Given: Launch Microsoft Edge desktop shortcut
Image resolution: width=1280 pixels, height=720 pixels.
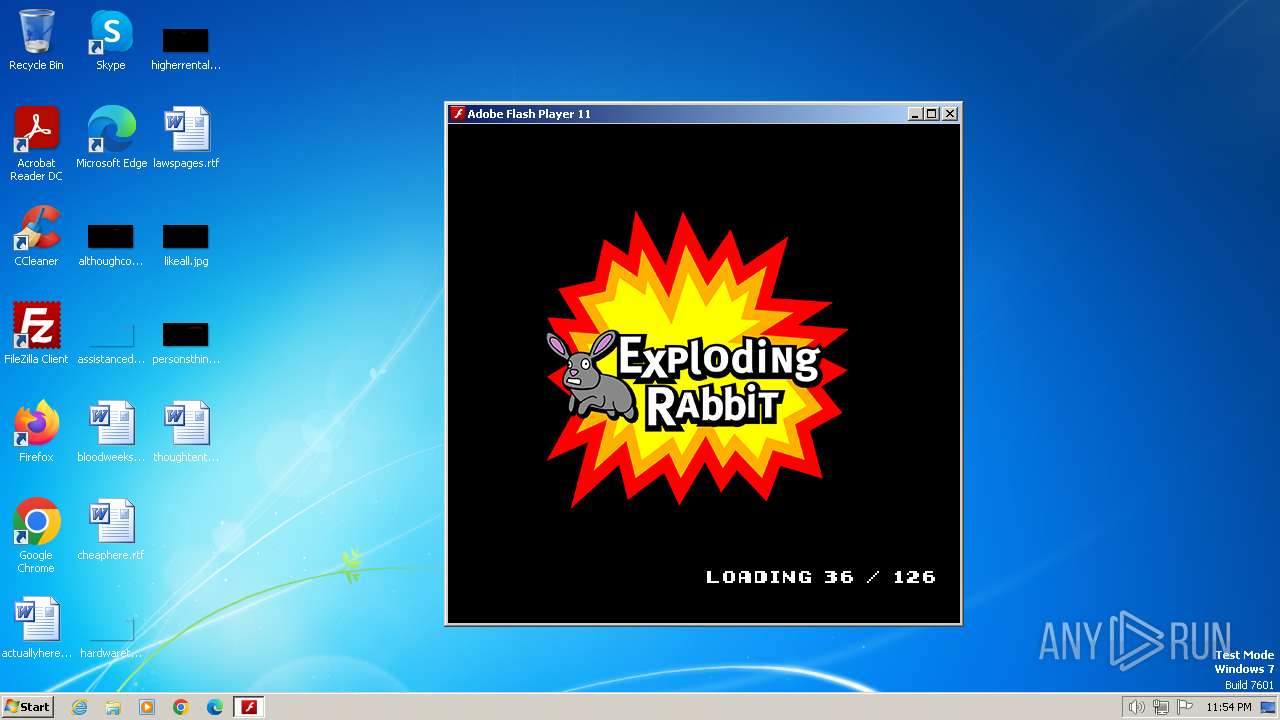Looking at the screenshot, I should click(x=111, y=137).
